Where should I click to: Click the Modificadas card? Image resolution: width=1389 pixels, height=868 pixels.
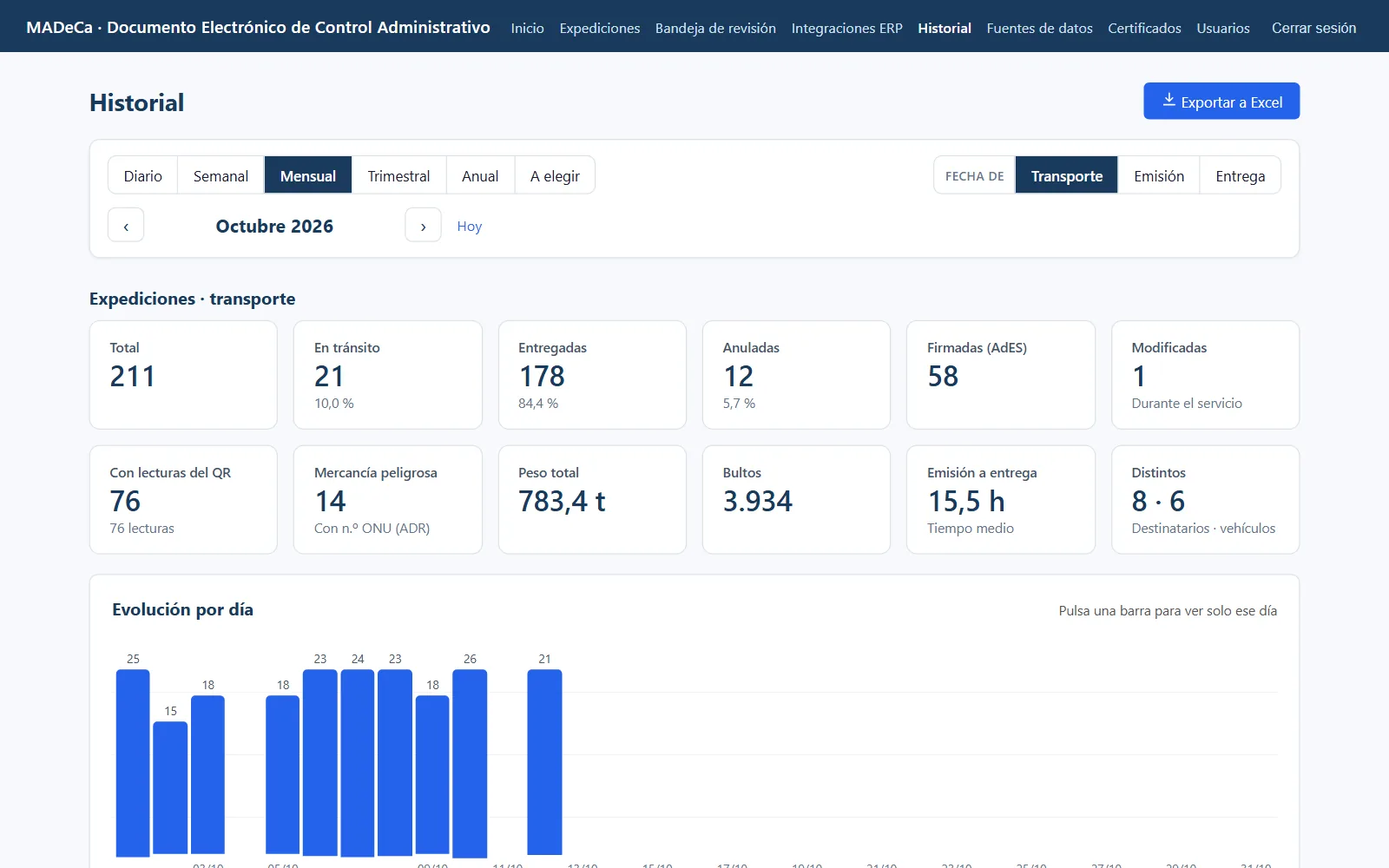coord(1205,375)
